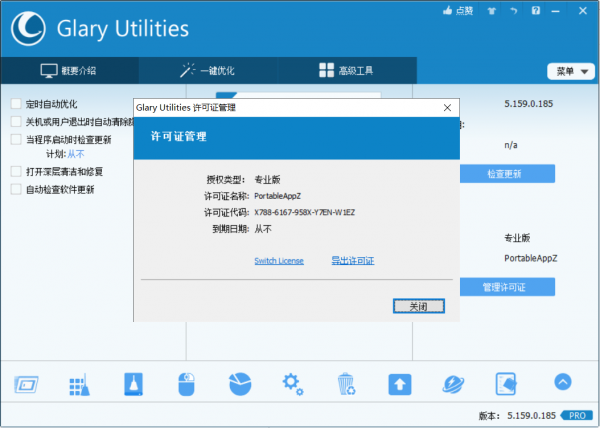The image size is (600, 428).
Task: Expand the bottom toolbar with round chevron
Action: (563, 382)
